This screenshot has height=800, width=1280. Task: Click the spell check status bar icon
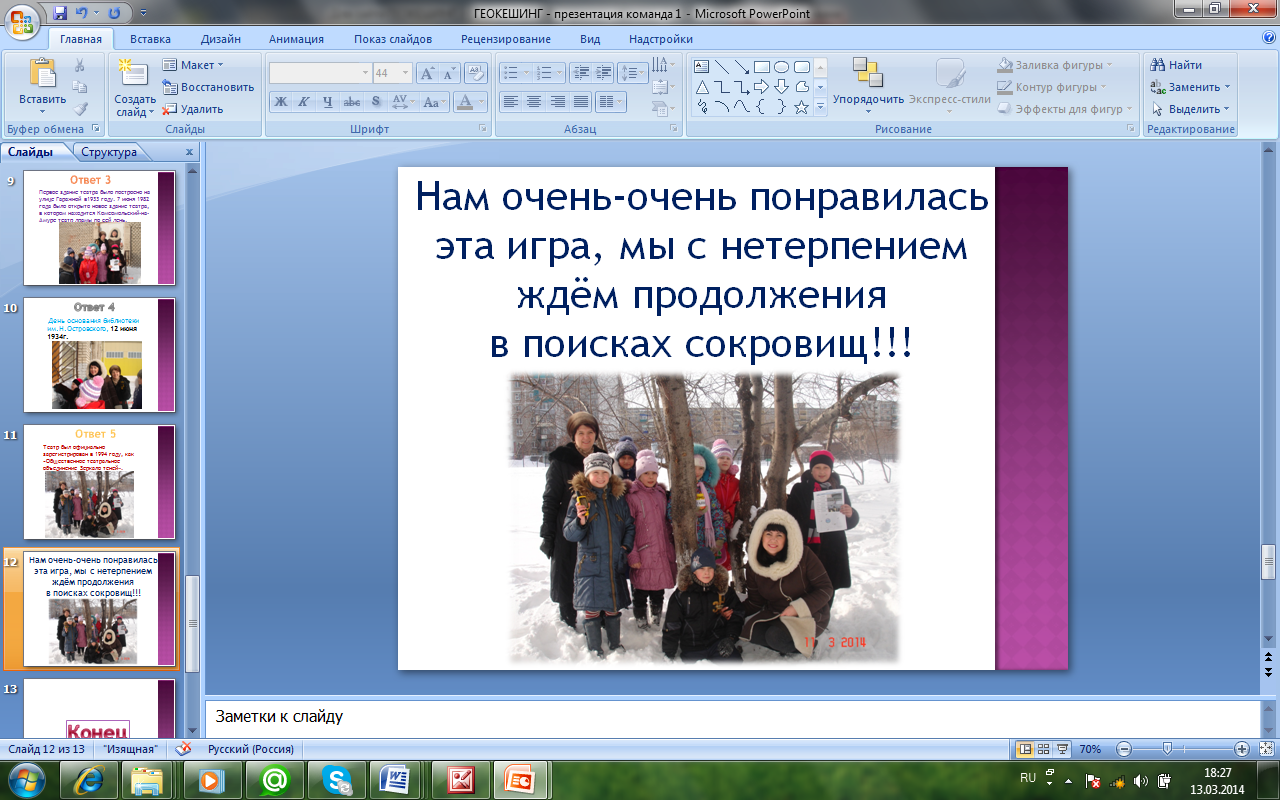point(183,748)
